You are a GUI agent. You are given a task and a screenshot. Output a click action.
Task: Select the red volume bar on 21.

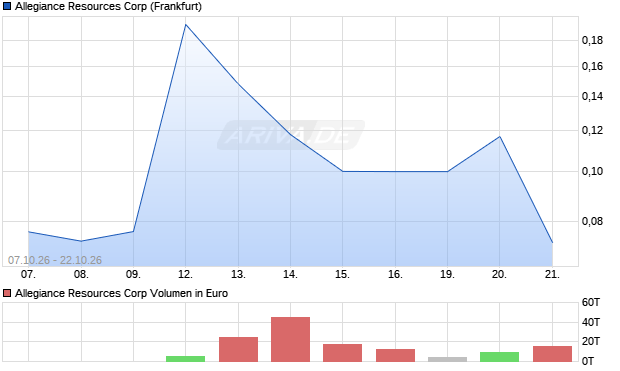(x=552, y=354)
